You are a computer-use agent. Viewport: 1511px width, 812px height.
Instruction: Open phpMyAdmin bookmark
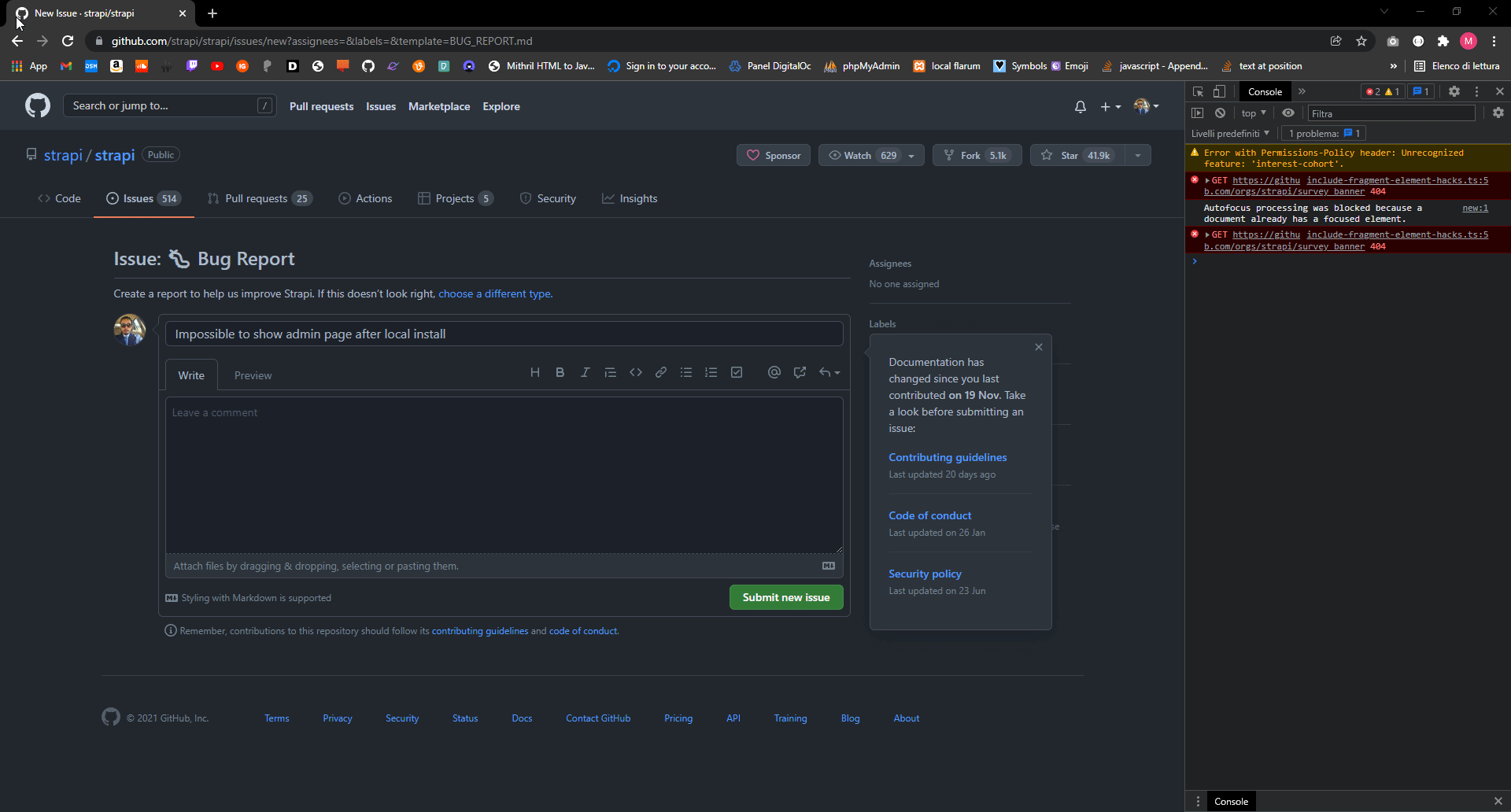[862, 66]
